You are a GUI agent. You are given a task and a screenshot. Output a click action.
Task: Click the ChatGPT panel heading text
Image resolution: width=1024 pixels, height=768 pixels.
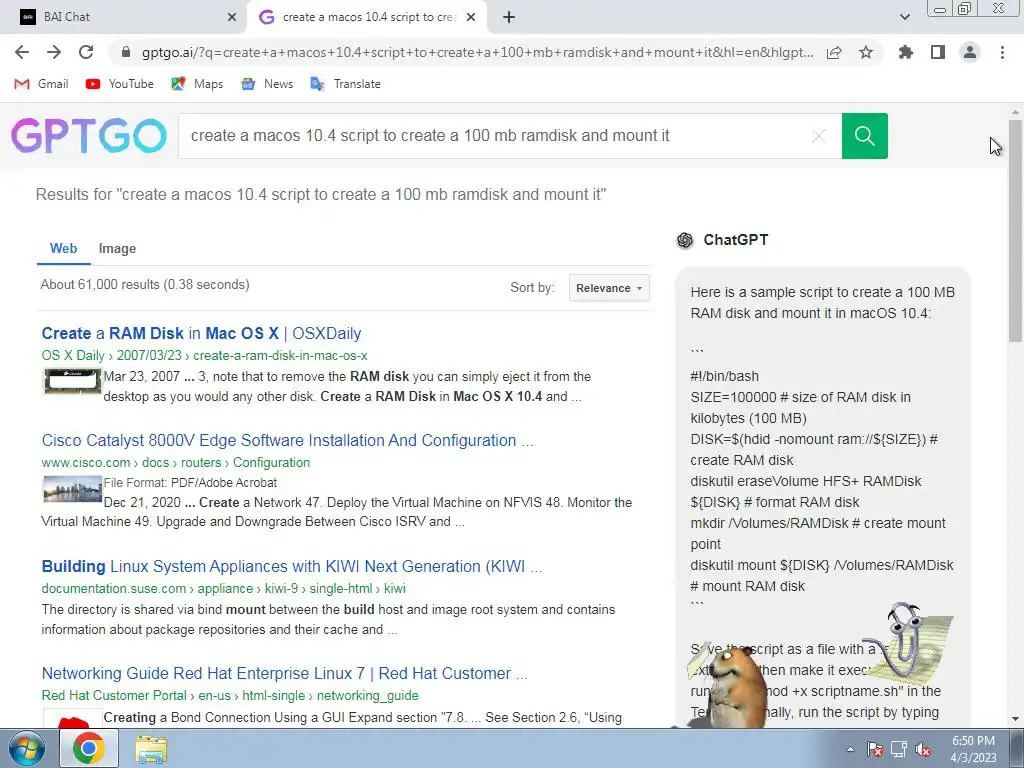[x=735, y=240]
